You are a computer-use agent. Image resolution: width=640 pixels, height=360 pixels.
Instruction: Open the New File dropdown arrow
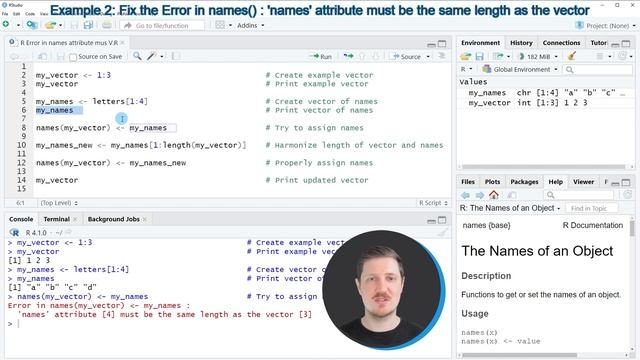click(18, 25)
